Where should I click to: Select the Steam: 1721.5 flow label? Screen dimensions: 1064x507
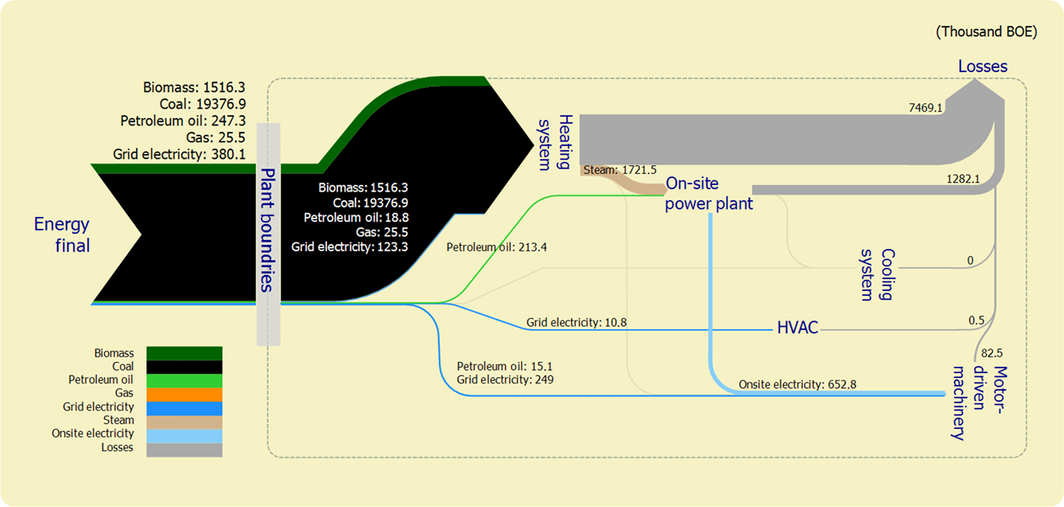(x=621, y=171)
